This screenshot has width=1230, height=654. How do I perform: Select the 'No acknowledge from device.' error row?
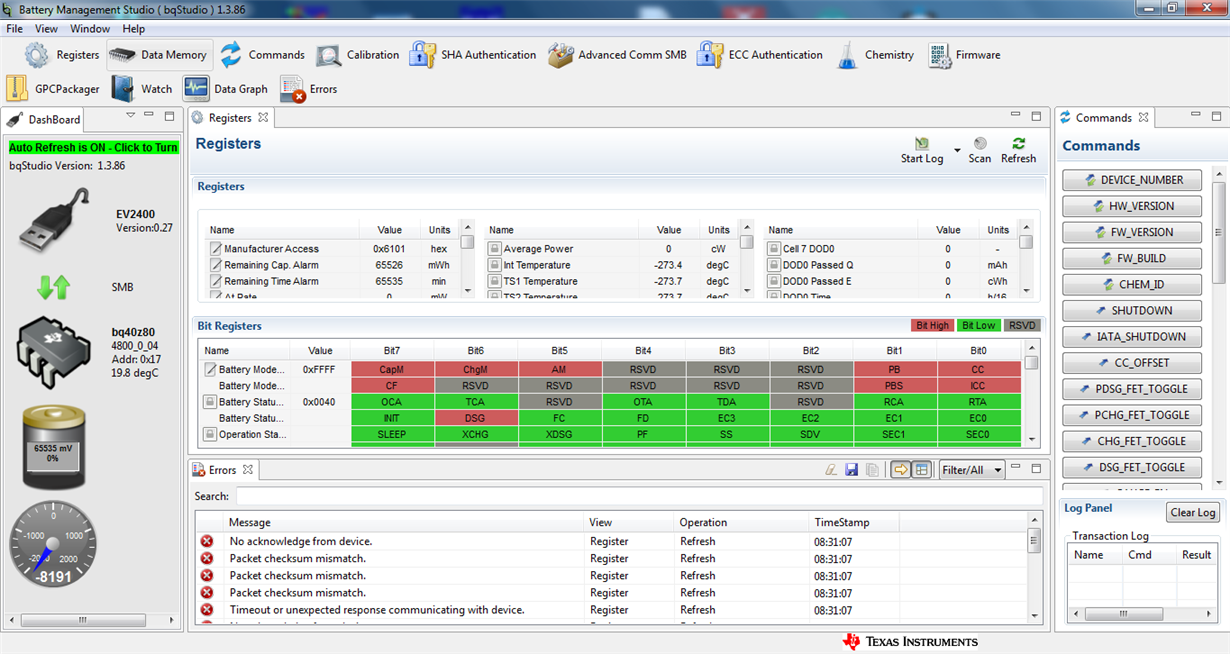(x=611, y=541)
